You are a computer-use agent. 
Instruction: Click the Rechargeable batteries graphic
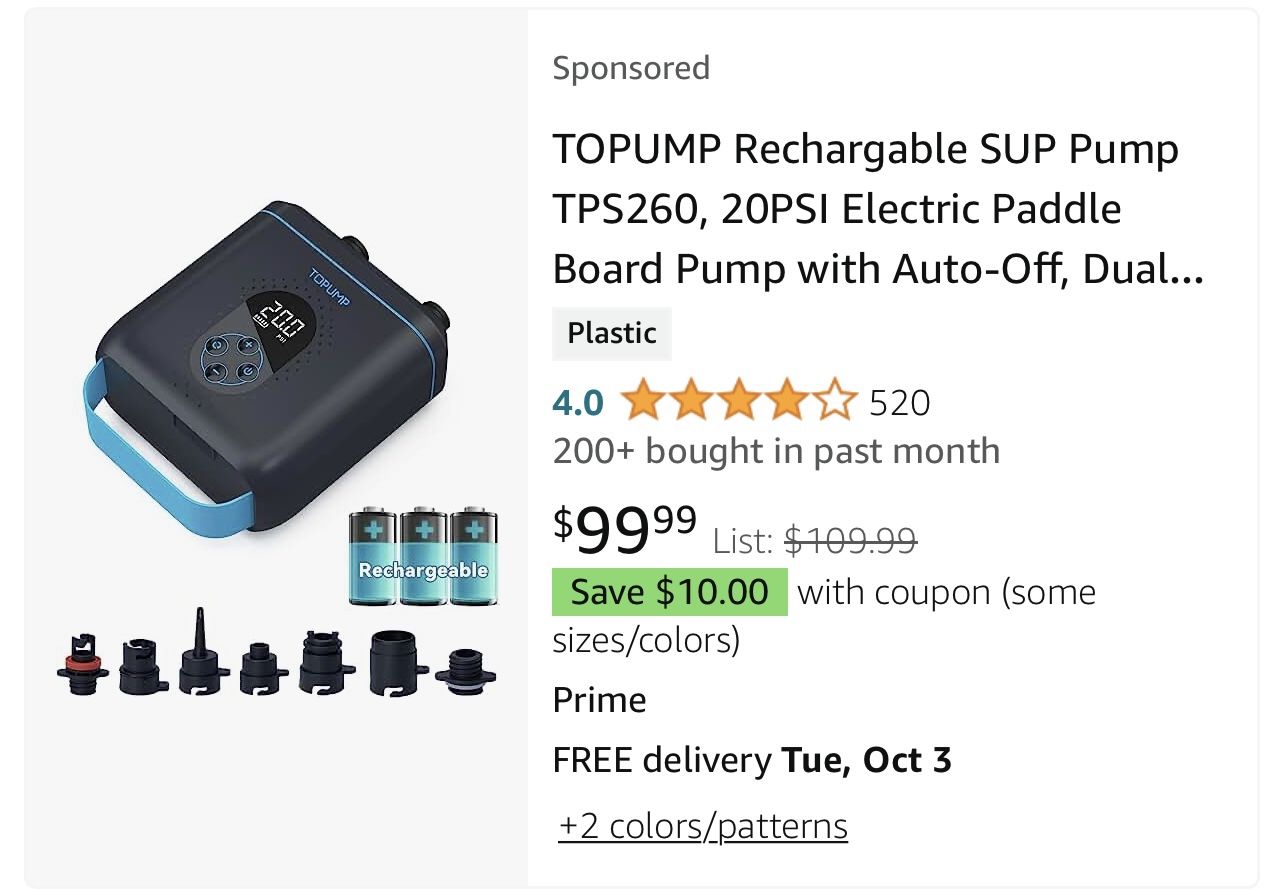coord(423,558)
